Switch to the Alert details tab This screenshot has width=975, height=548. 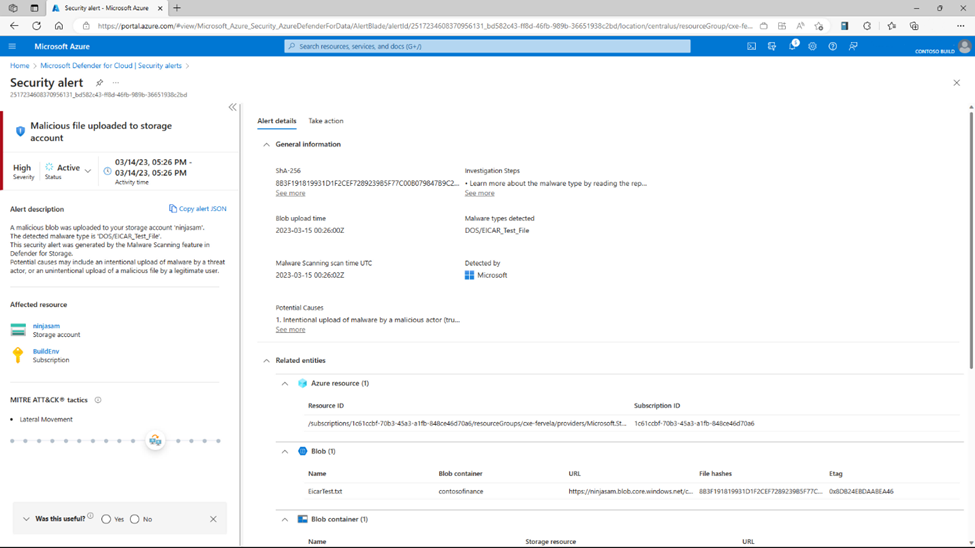coord(277,121)
